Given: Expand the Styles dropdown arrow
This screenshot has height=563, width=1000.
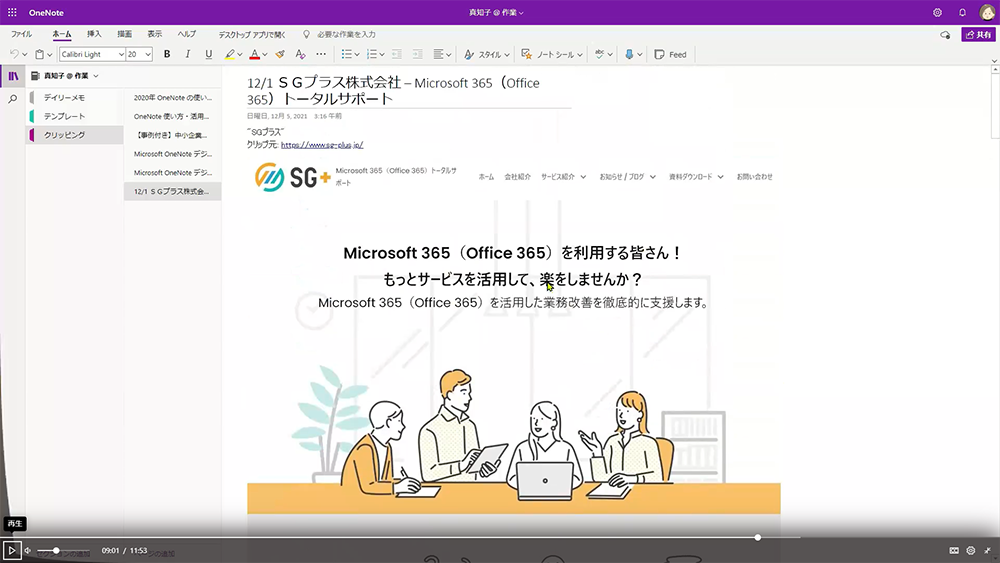Looking at the screenshot, I should (507, 55).
